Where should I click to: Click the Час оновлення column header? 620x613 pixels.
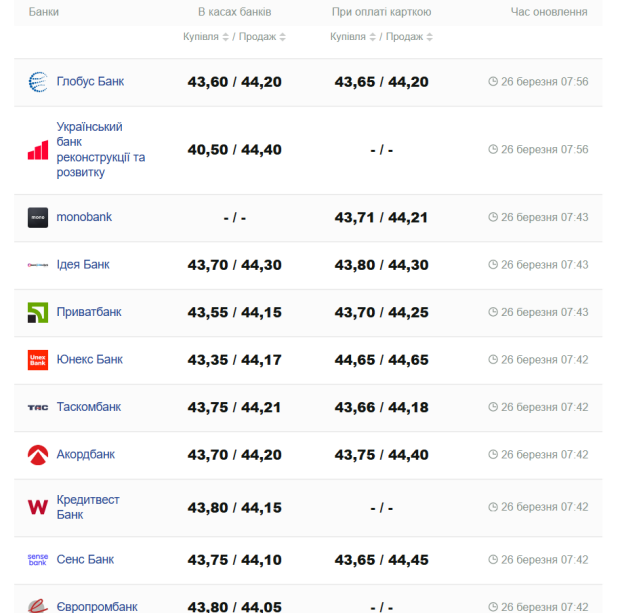[x=549, y=12]
